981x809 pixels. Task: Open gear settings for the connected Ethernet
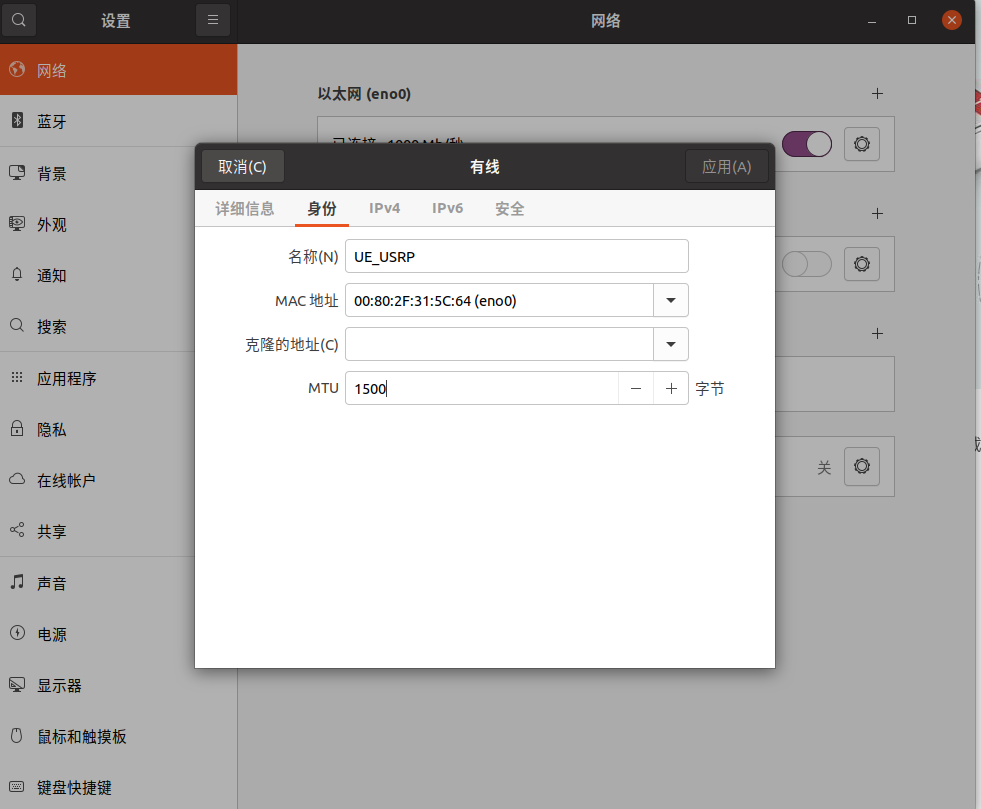(x=862, y=144)
